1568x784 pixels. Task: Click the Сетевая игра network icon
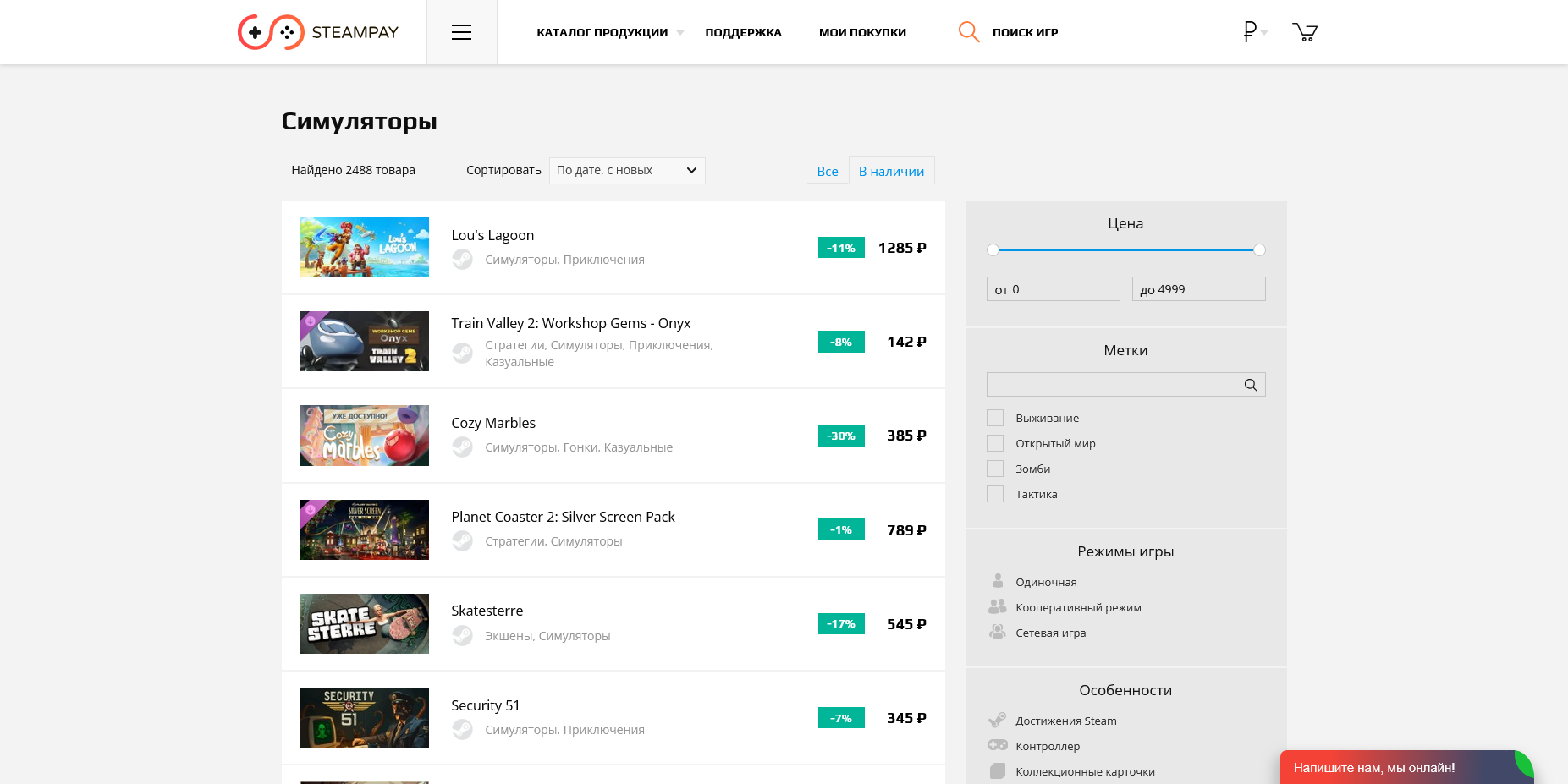tap(998, 632)
